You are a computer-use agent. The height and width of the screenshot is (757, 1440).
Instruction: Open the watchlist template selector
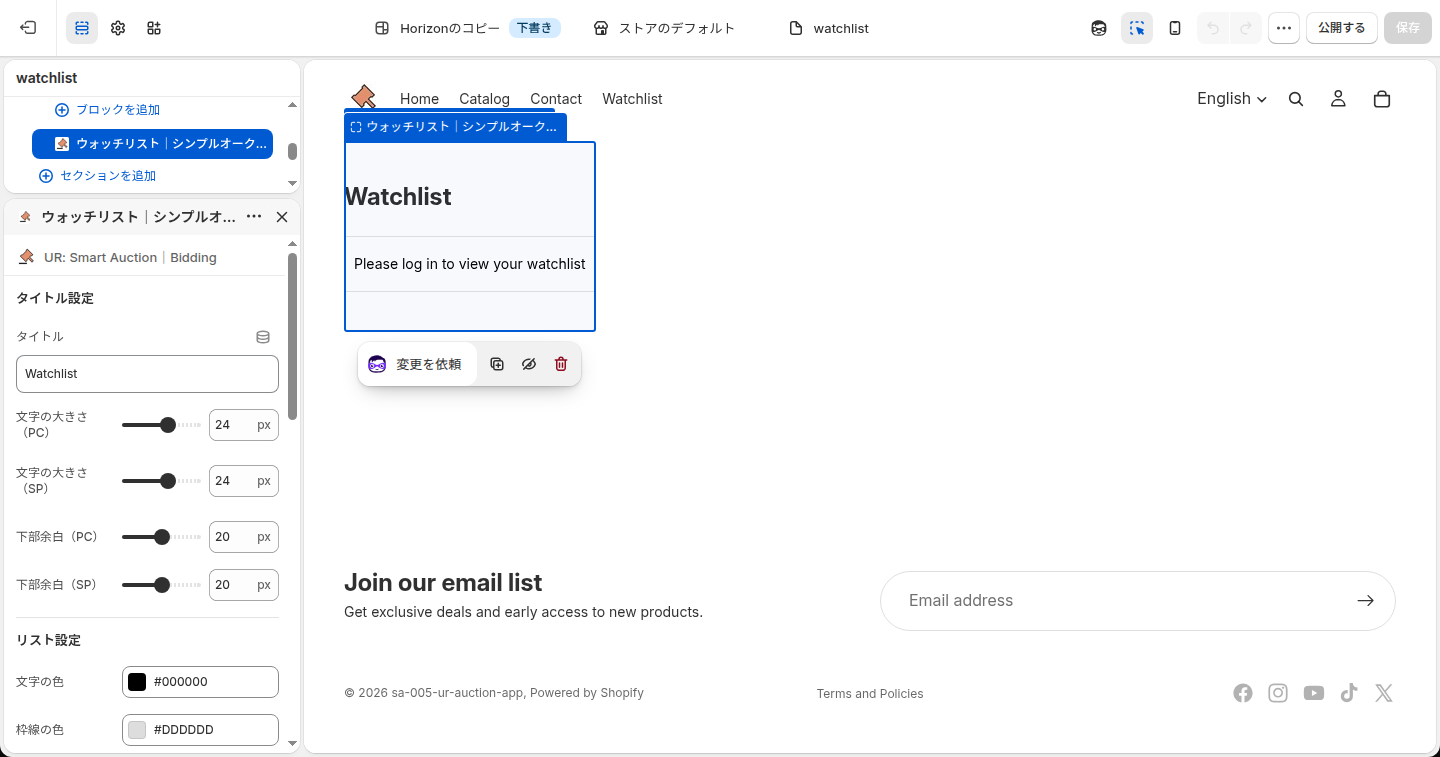pos(829,28)
